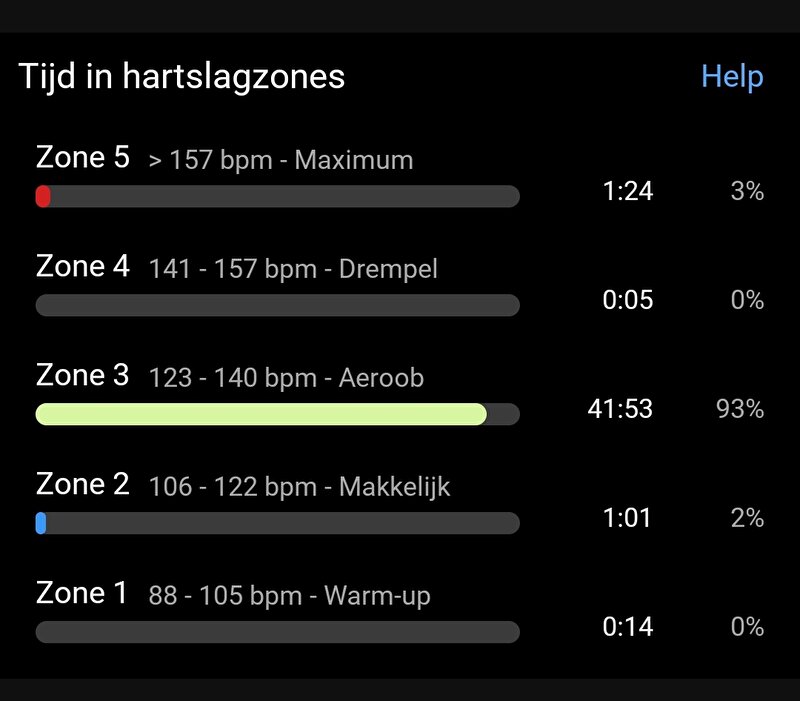Click the green Zone 3 progress bar
800x701 pixels.
pos(278,414)
